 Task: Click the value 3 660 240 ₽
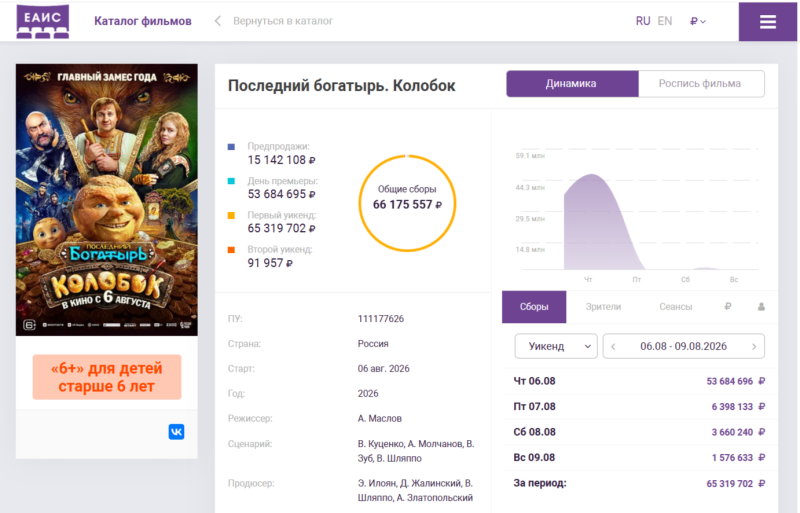(738, 432)
